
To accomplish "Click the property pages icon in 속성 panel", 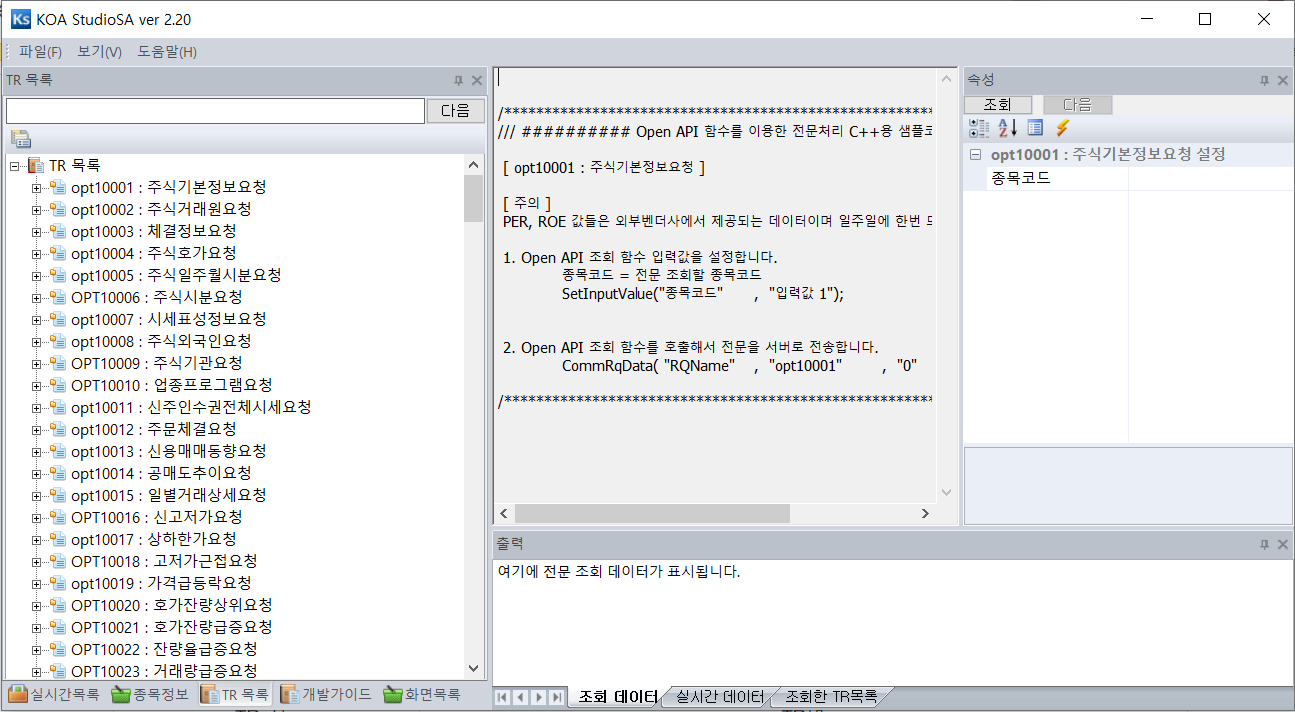I will coord(1035,127).
